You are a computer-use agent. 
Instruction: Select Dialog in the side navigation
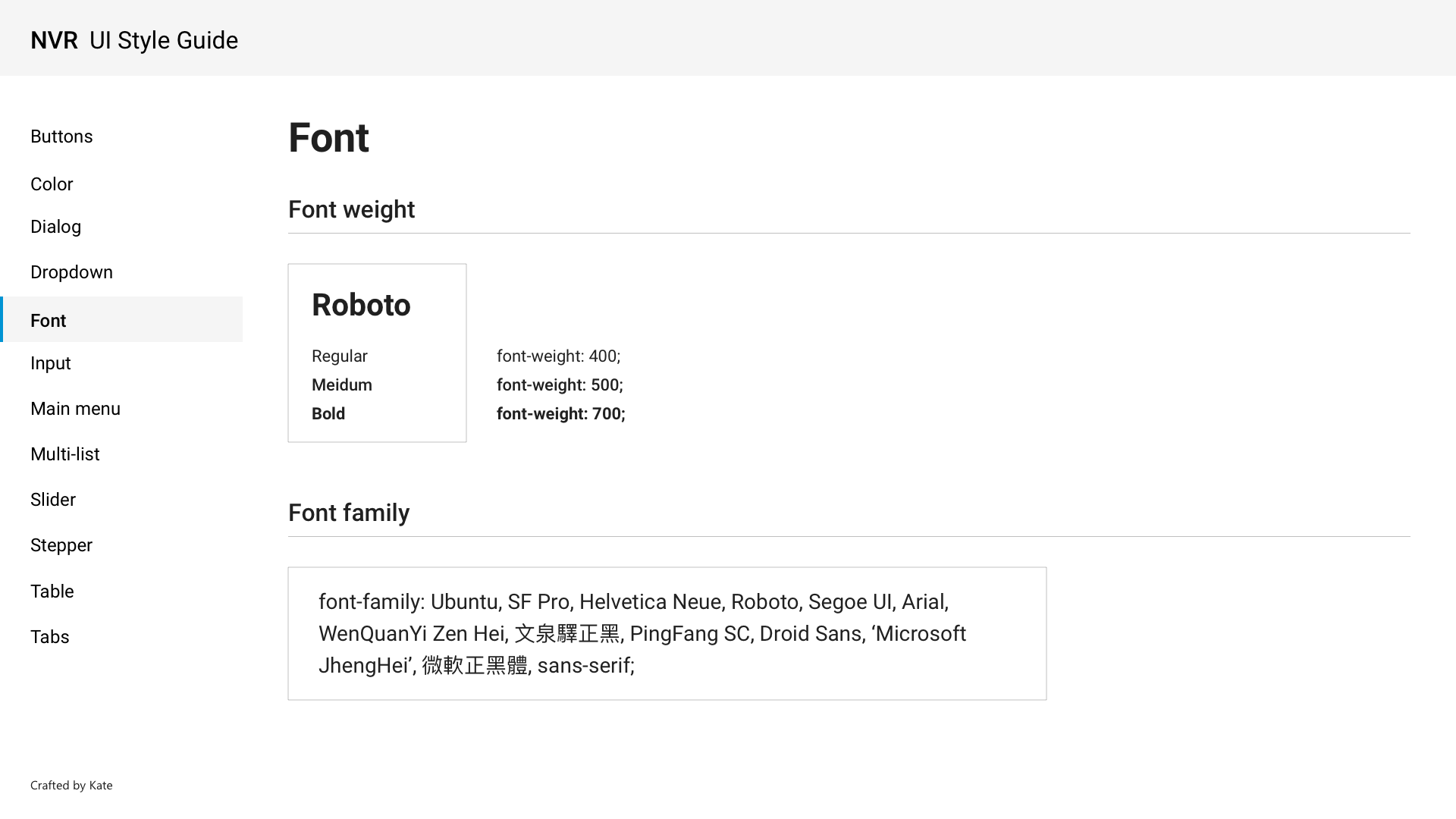(x=55, y=227)
